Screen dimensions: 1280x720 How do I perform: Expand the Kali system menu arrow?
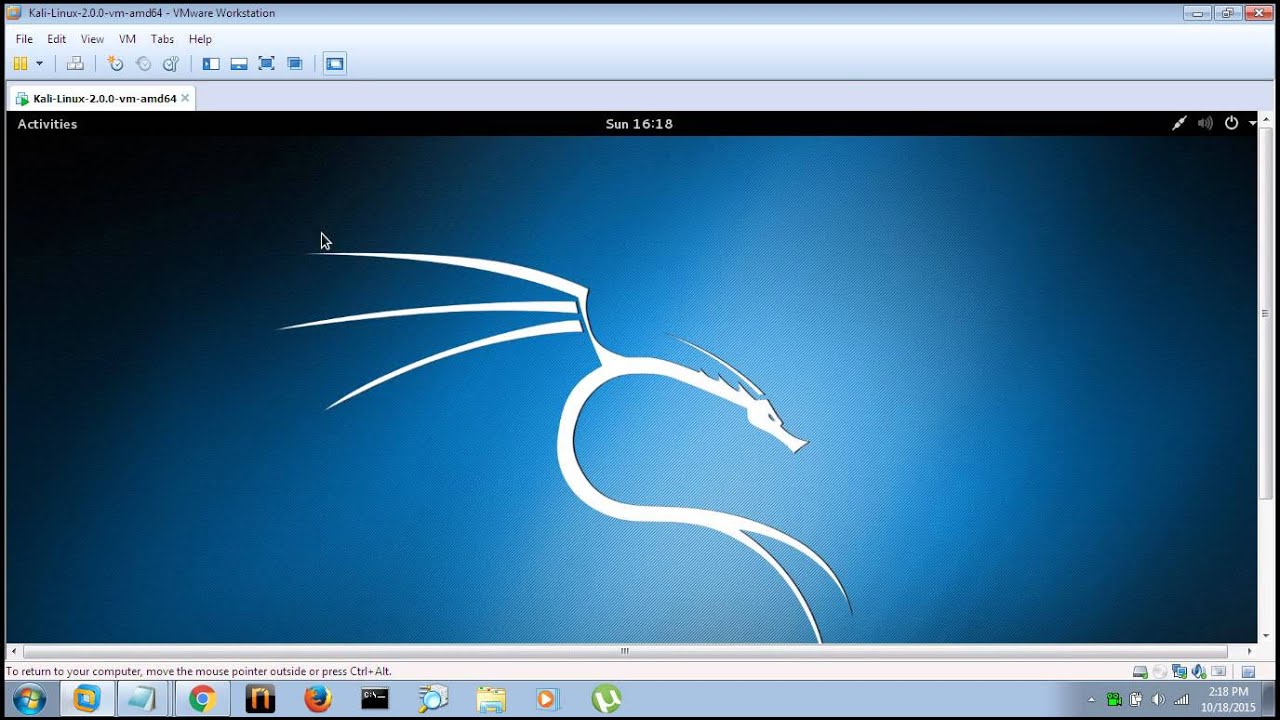[1252, 124]
